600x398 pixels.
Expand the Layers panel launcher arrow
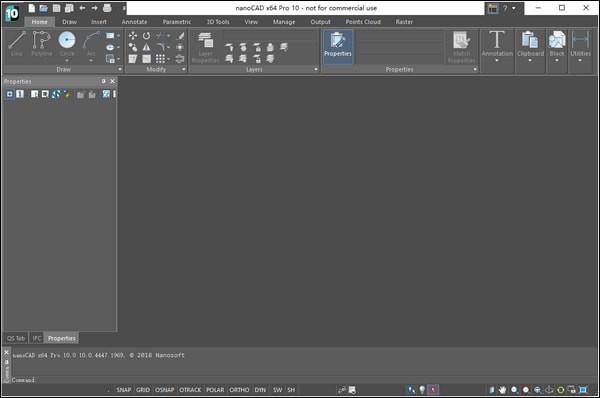[x=316, y=69]
